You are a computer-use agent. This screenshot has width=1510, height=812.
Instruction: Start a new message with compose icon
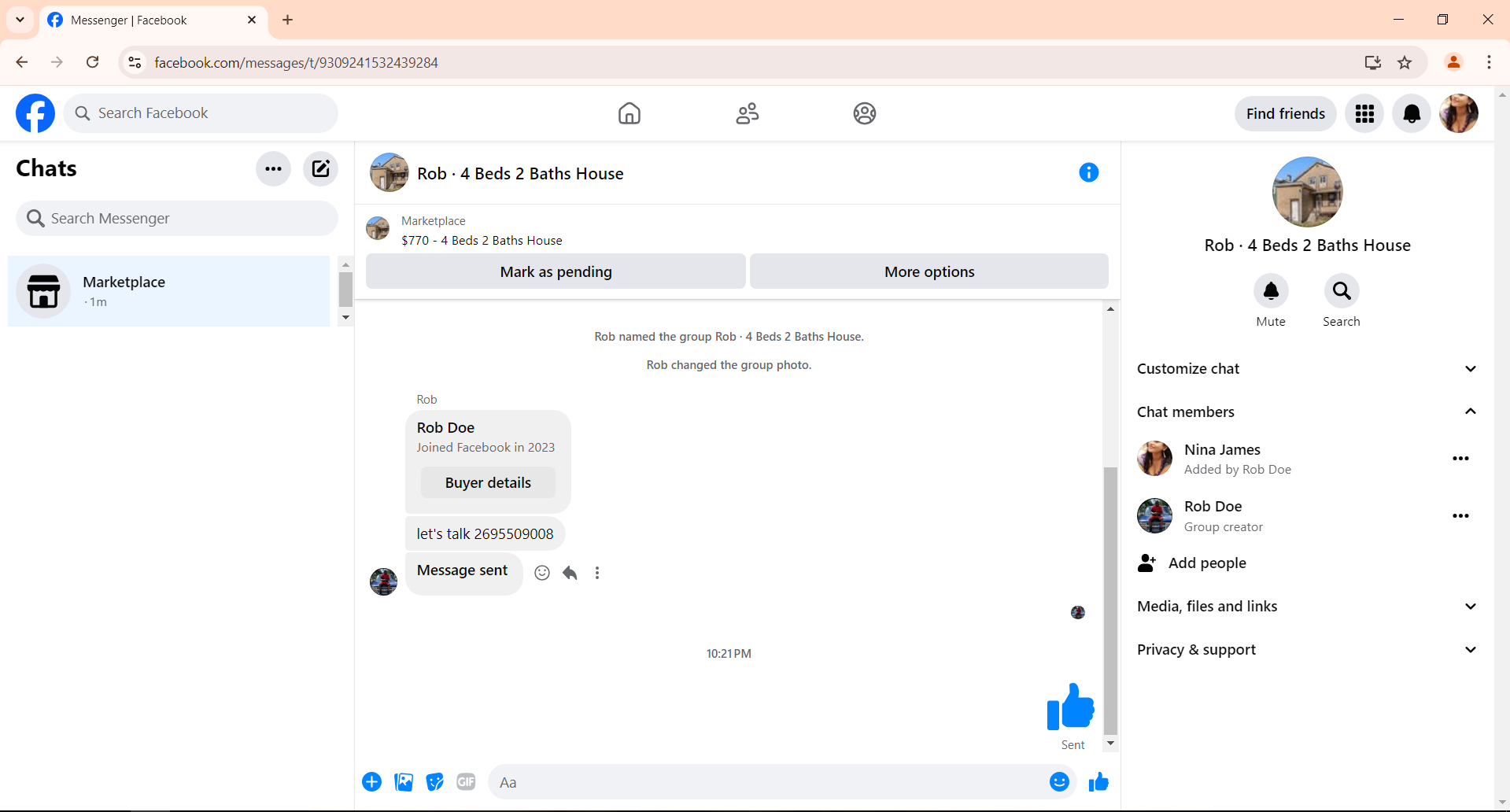[x=320, y=168]
